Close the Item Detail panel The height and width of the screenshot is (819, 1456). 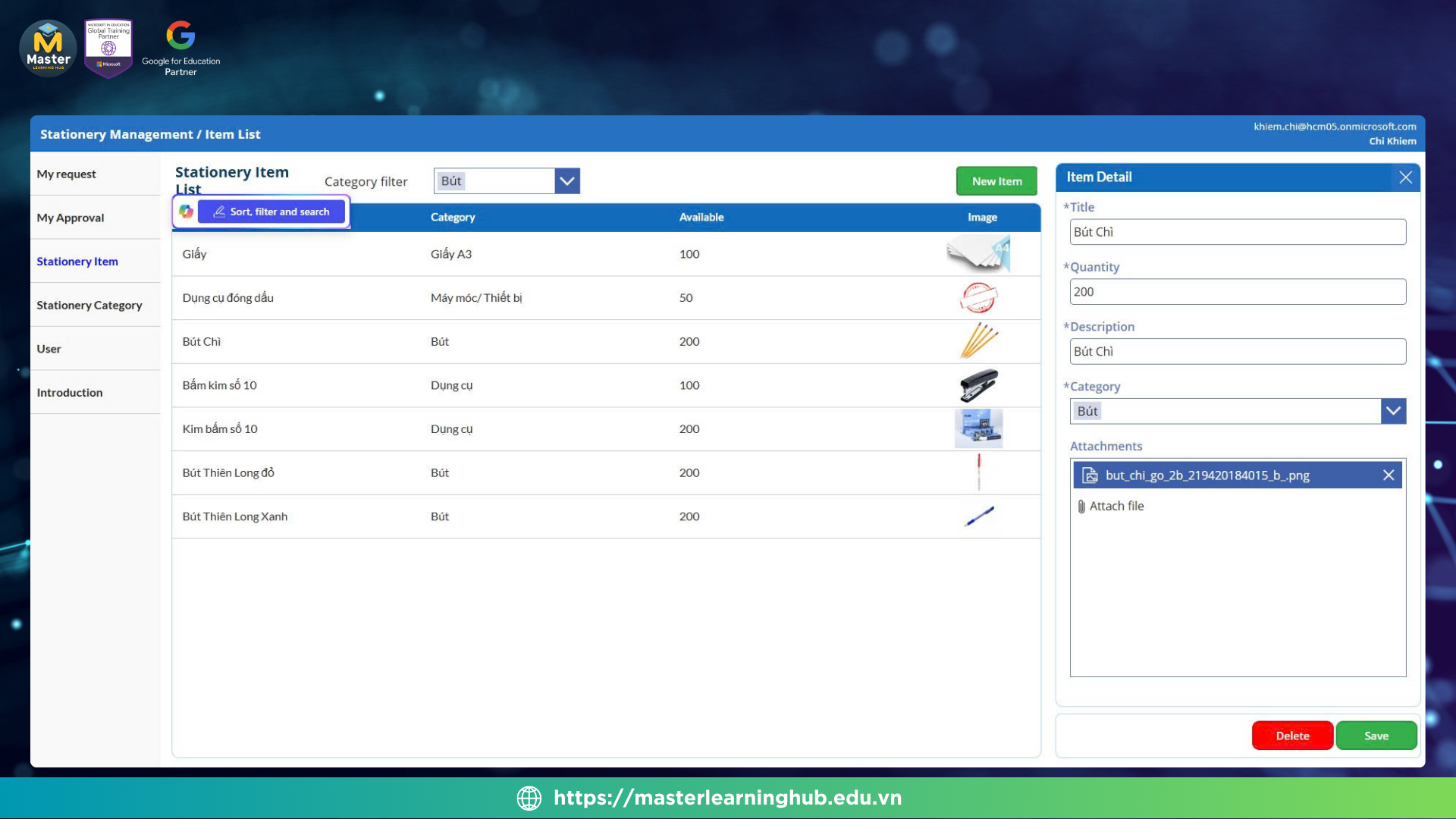(1405, 177)
